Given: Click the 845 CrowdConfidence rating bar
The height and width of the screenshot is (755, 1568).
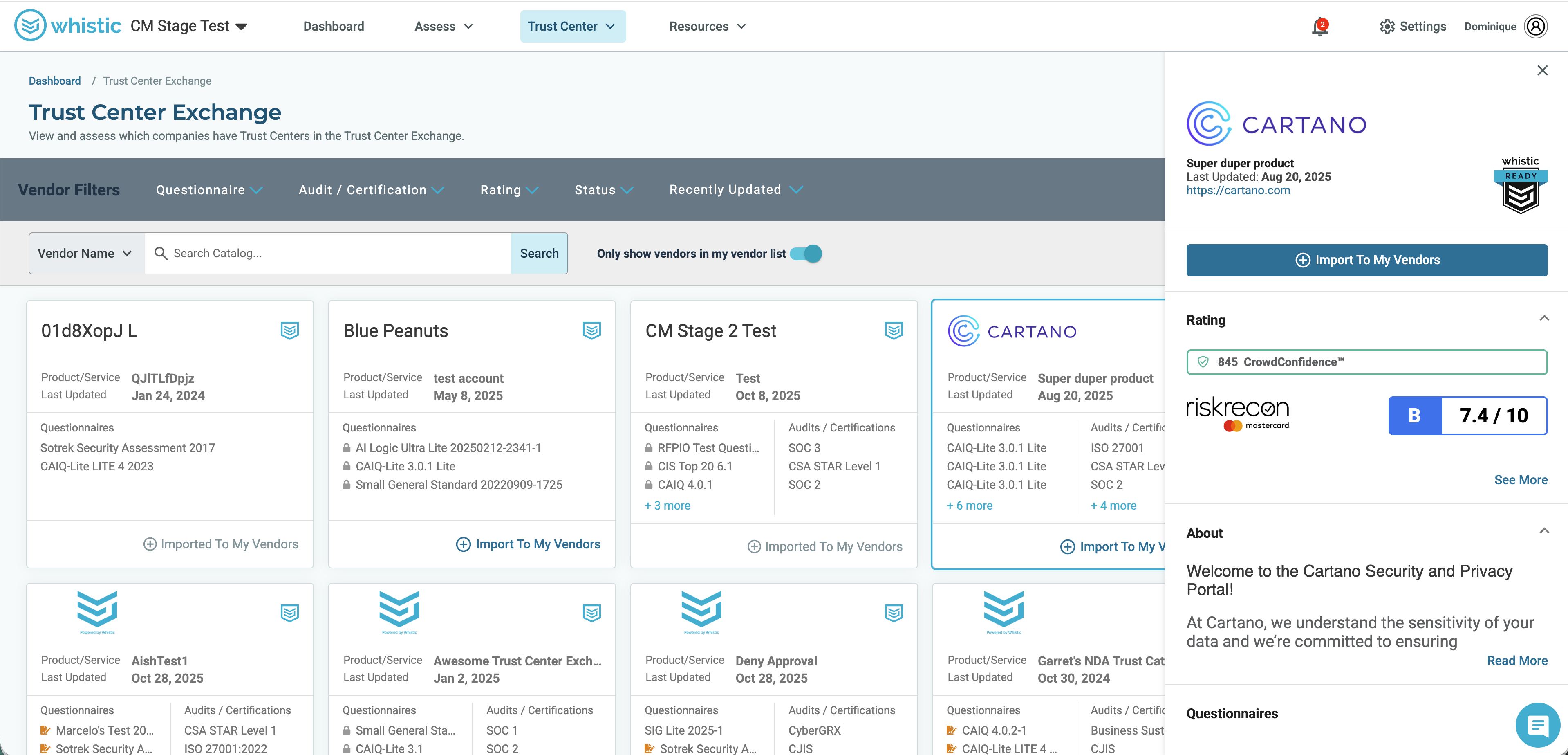Looking at the screenshot, I should pyautogui.click(x=1367, y=362).
